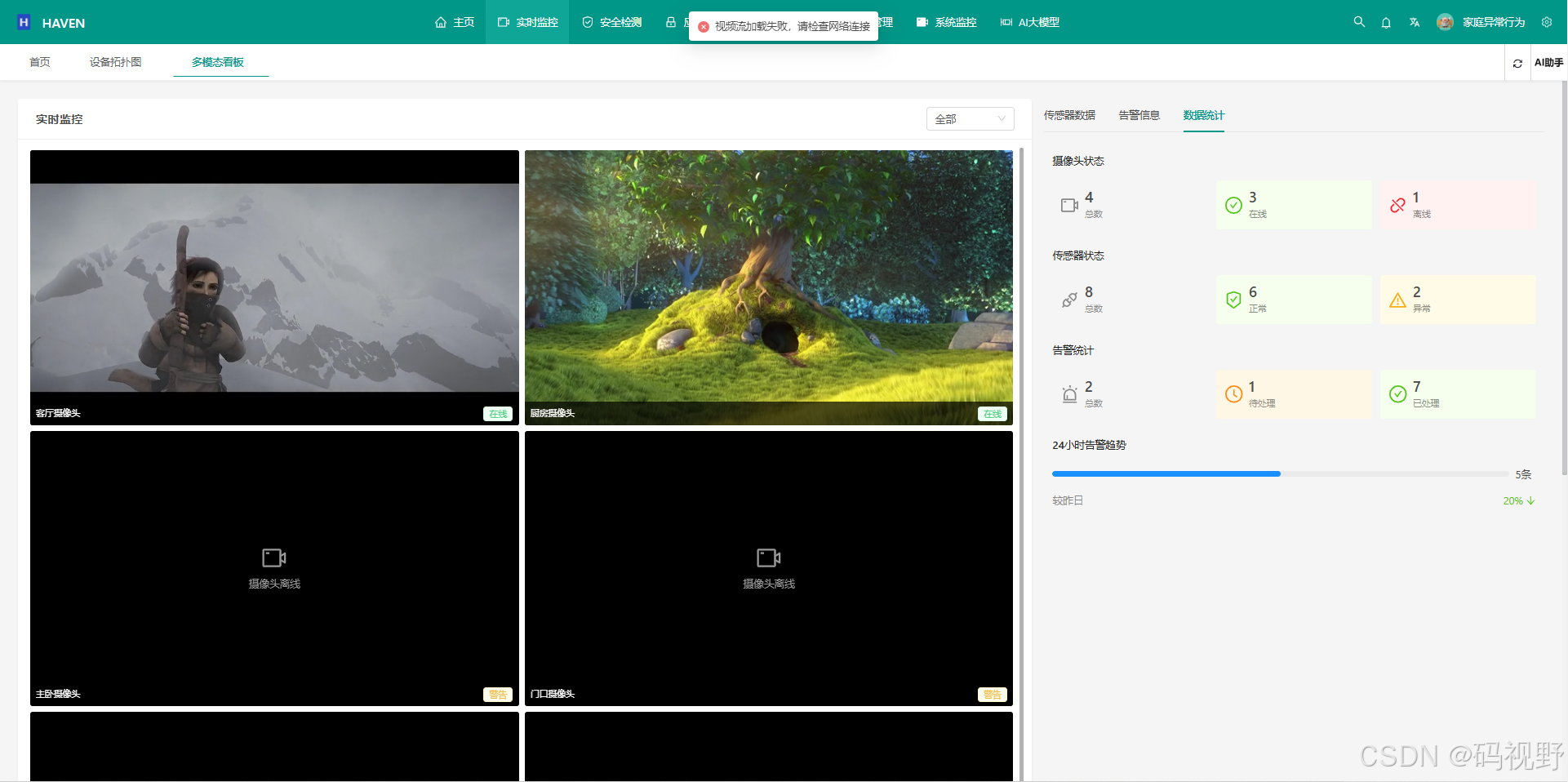Switch to the 首页 tab

coord(40,62)
